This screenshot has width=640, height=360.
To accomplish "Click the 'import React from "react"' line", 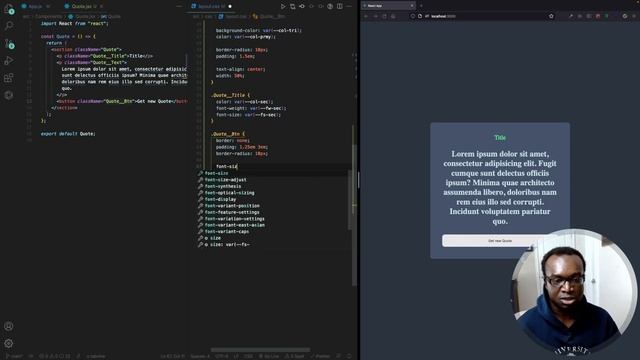I will tap(75, 24).
